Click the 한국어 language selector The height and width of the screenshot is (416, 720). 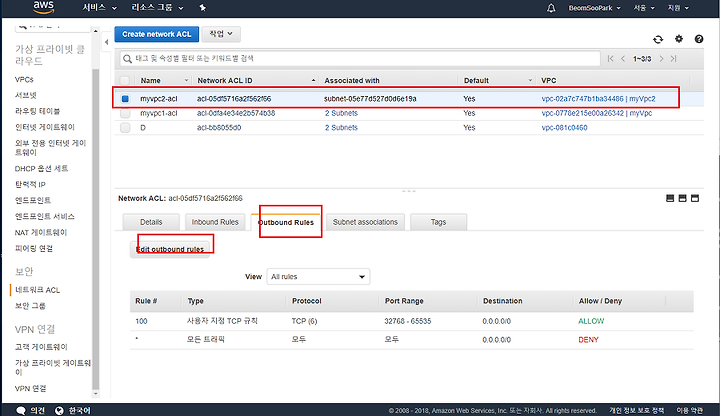pyautogui.click(x=79, y=410)
